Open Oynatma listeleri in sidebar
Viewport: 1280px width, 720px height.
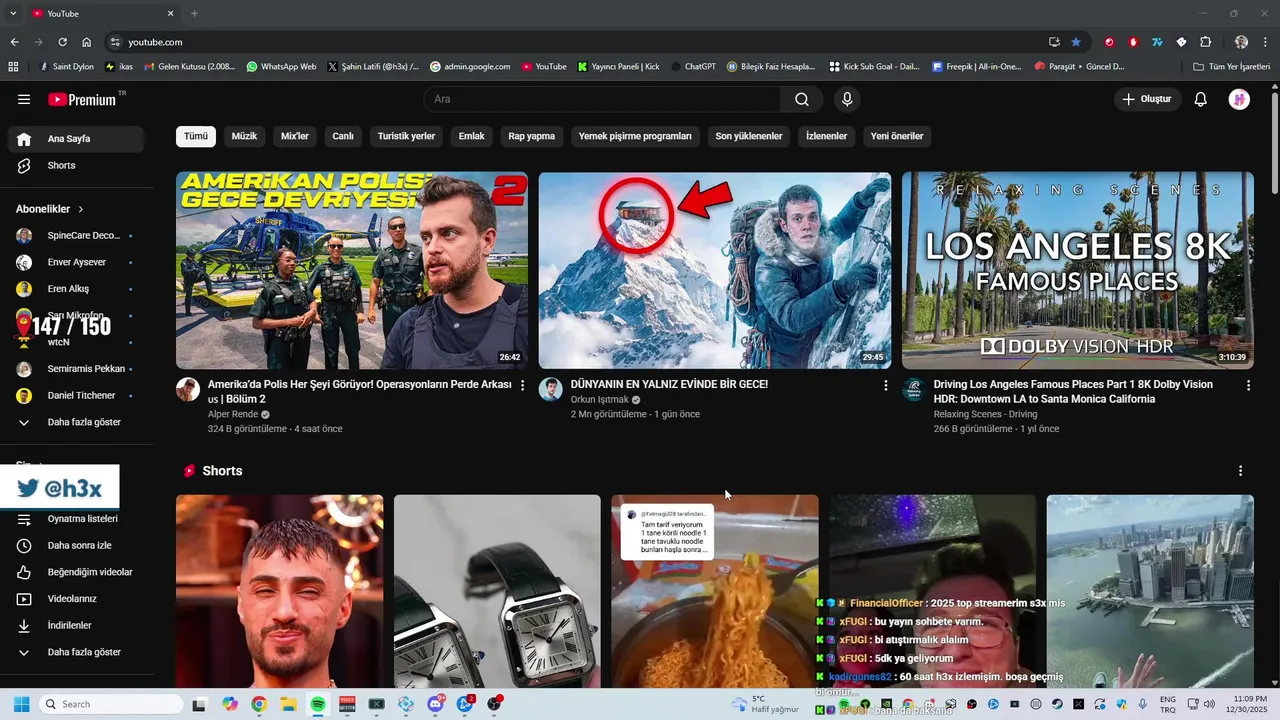(76, 519)
